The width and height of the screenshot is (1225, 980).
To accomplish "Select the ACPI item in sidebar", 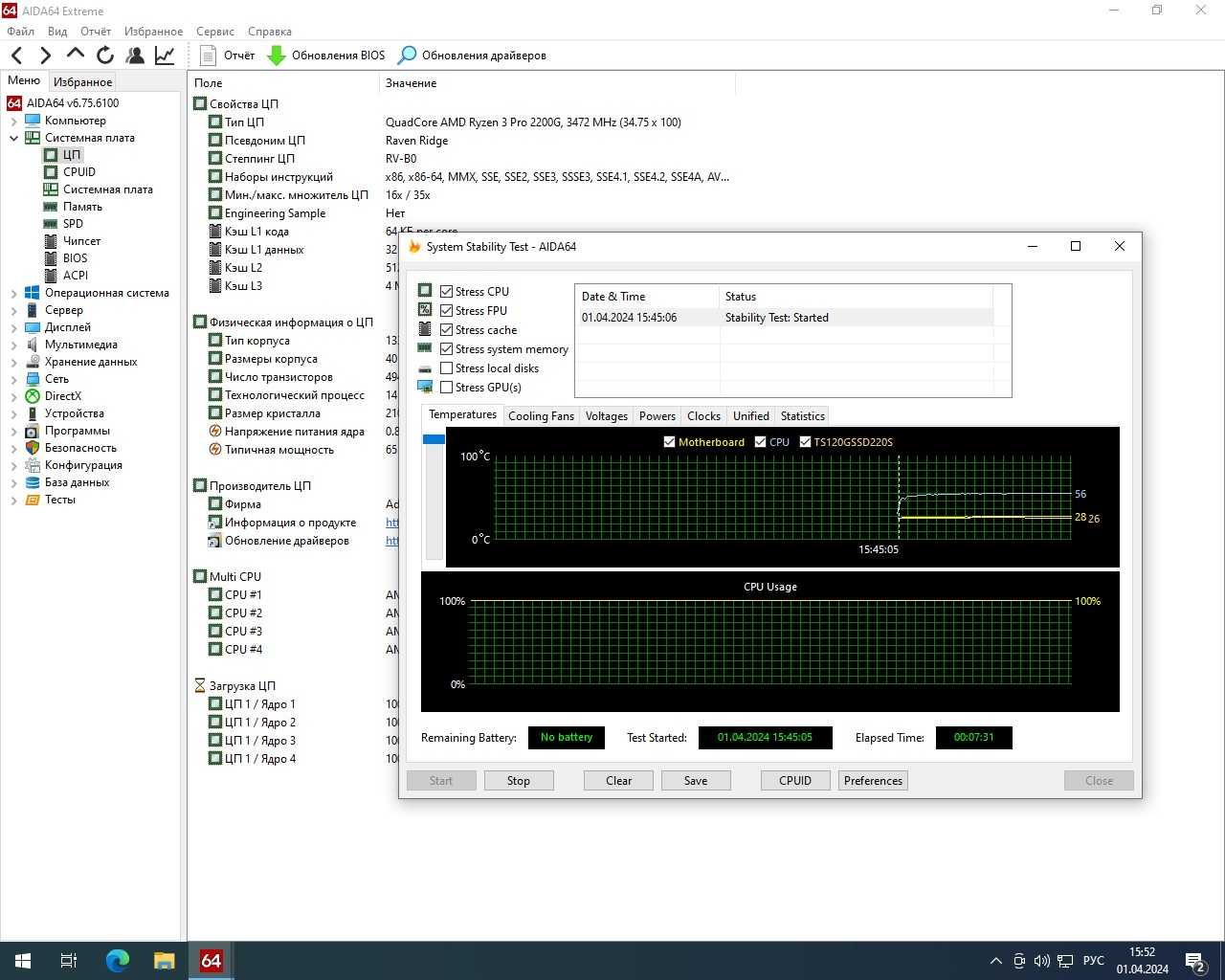I will (76, 276).
